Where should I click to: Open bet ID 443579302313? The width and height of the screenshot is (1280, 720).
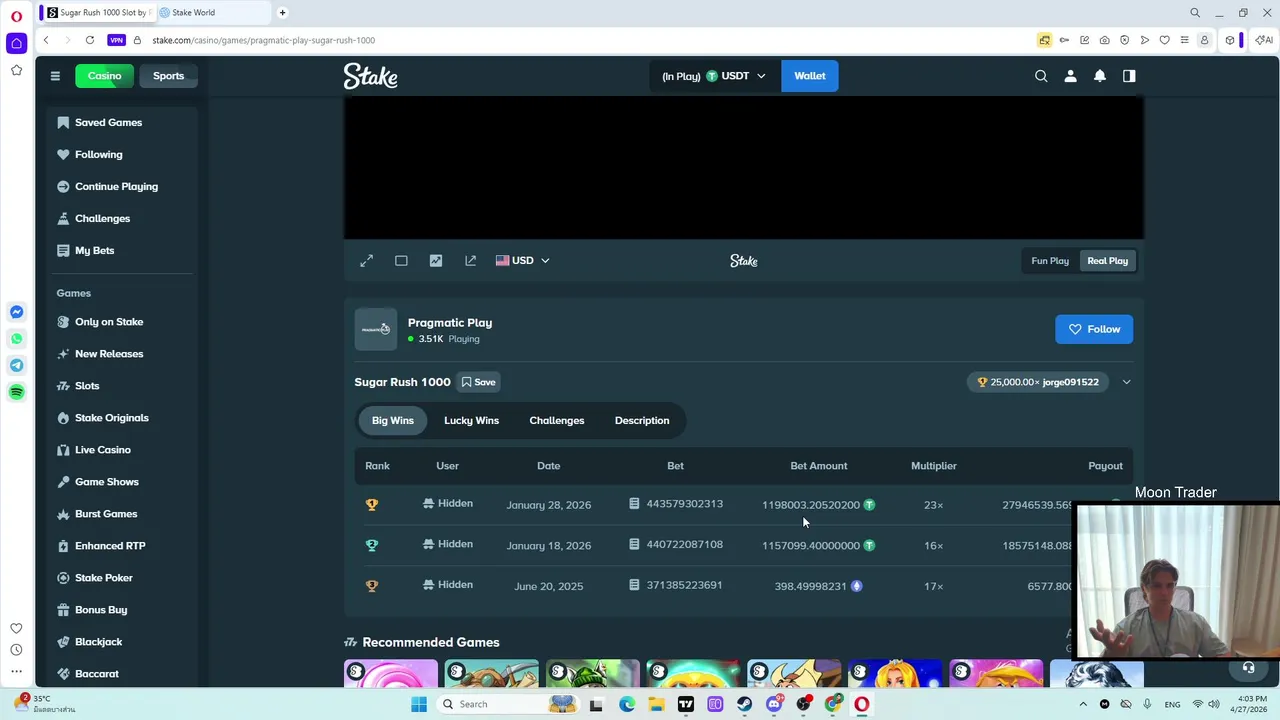675,504
